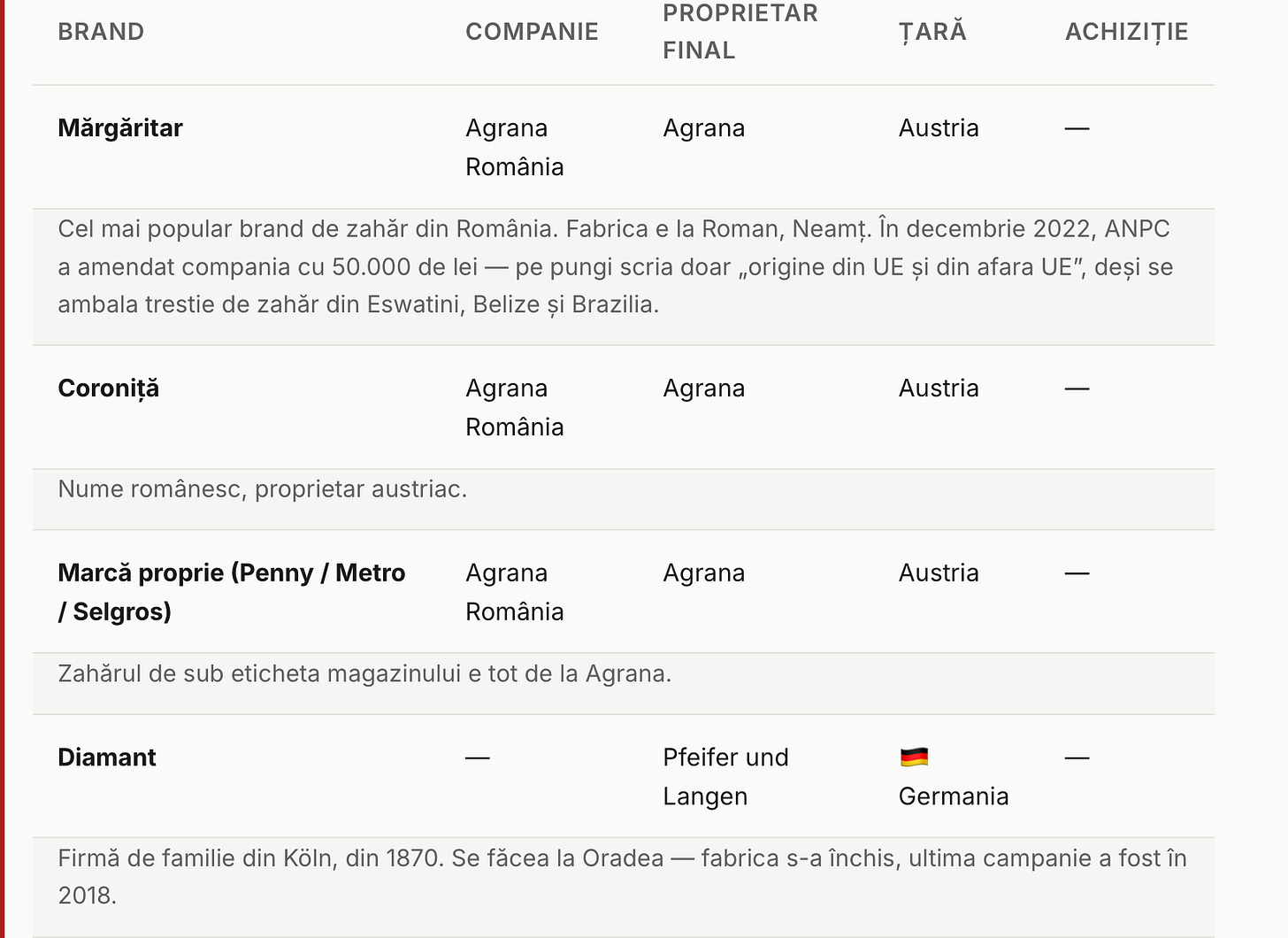Click the Coroniță brand name
This screenshot has height=938, width=1288.
[x=109, y=388]
